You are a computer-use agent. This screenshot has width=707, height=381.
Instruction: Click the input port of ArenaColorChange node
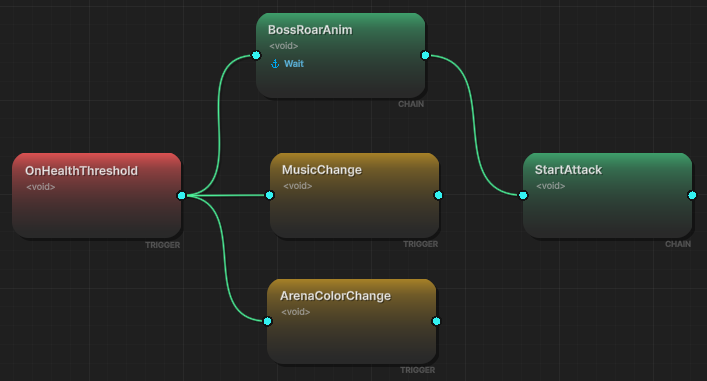(x=267, y=321)
